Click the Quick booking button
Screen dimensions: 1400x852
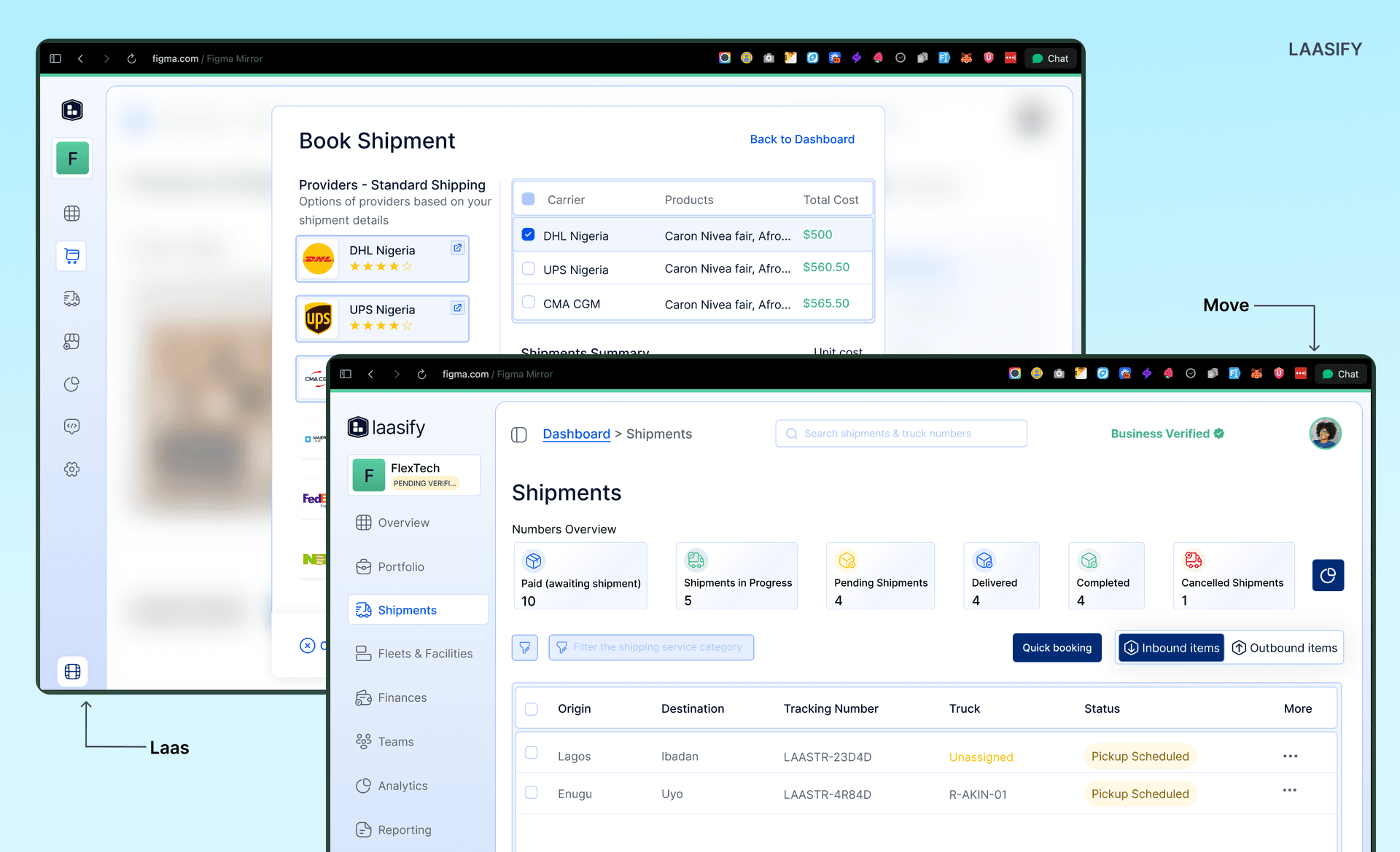click(1057, 648)
